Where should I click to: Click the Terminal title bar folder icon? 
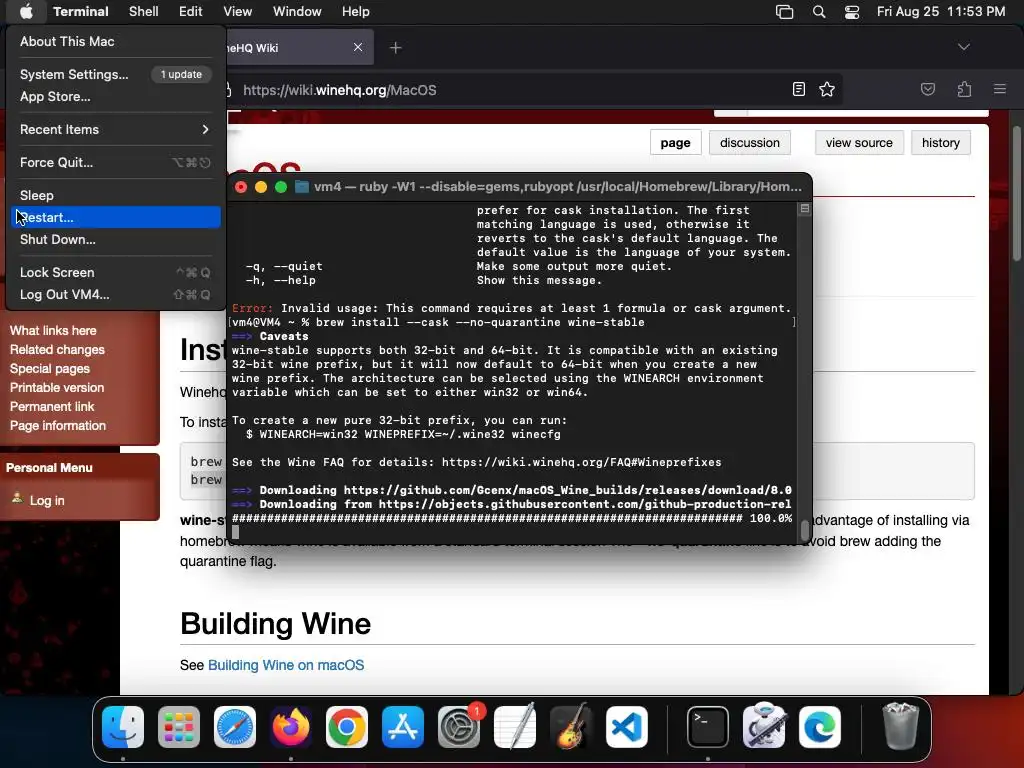302,187
